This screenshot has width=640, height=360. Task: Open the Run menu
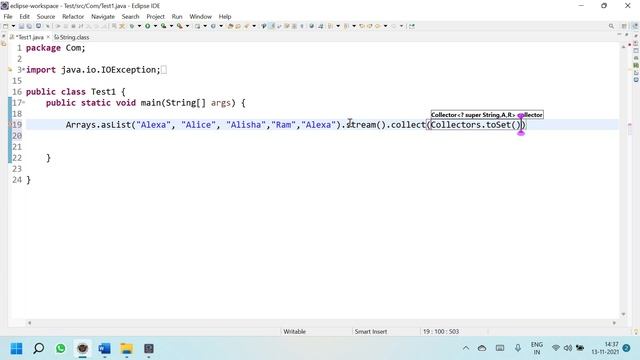(177, 17)
